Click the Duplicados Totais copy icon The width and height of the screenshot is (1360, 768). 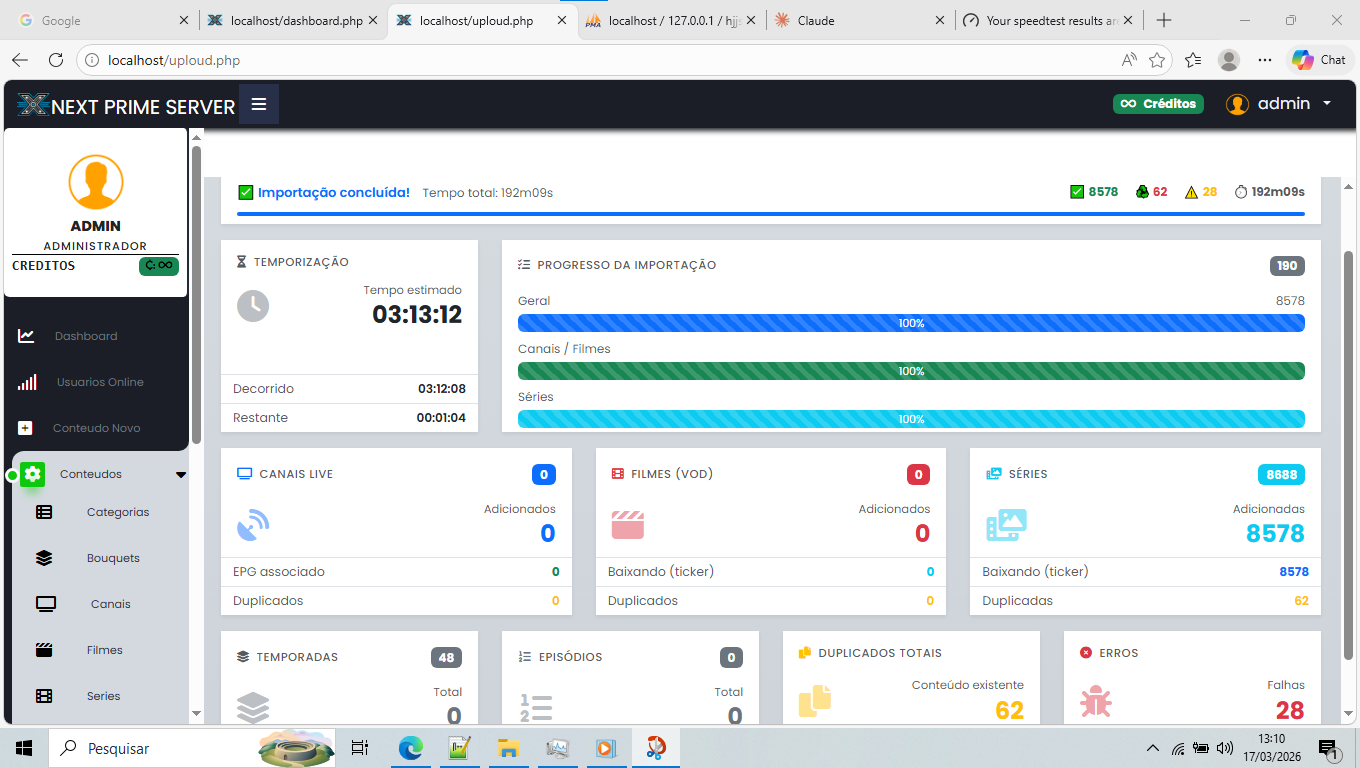point(815,701)
